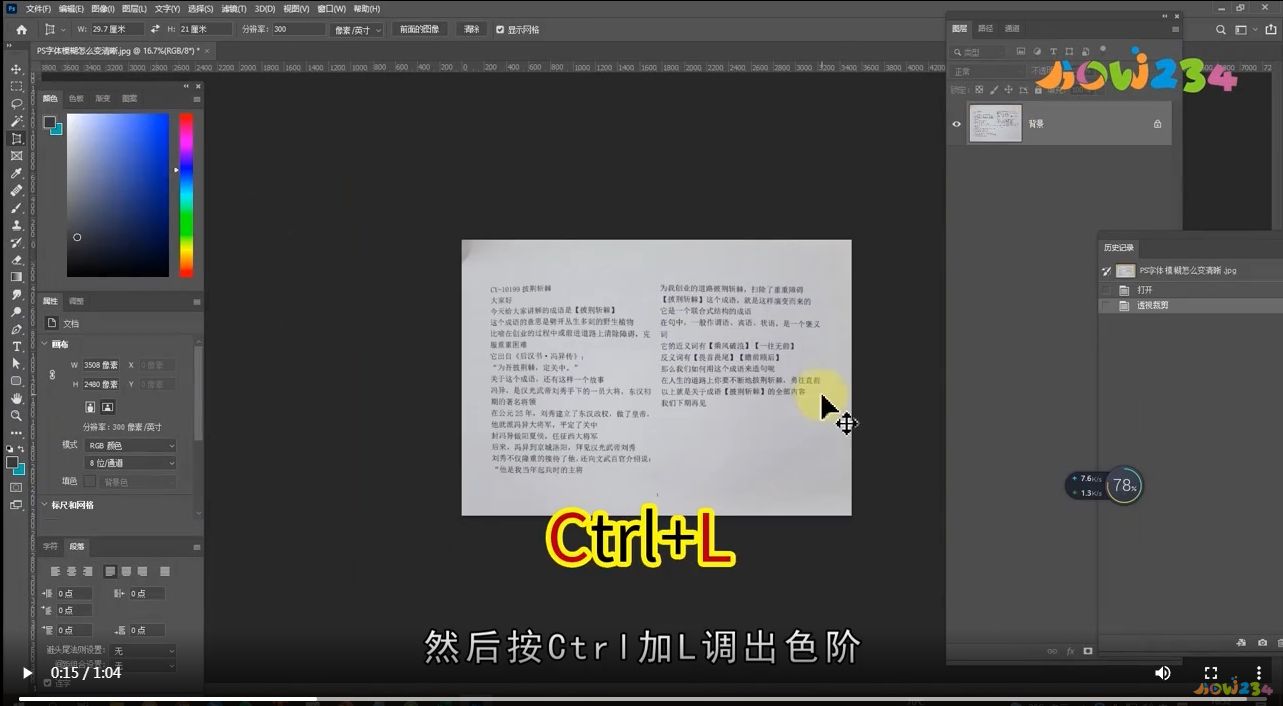Set history brush source on 打开 state

1106,290
